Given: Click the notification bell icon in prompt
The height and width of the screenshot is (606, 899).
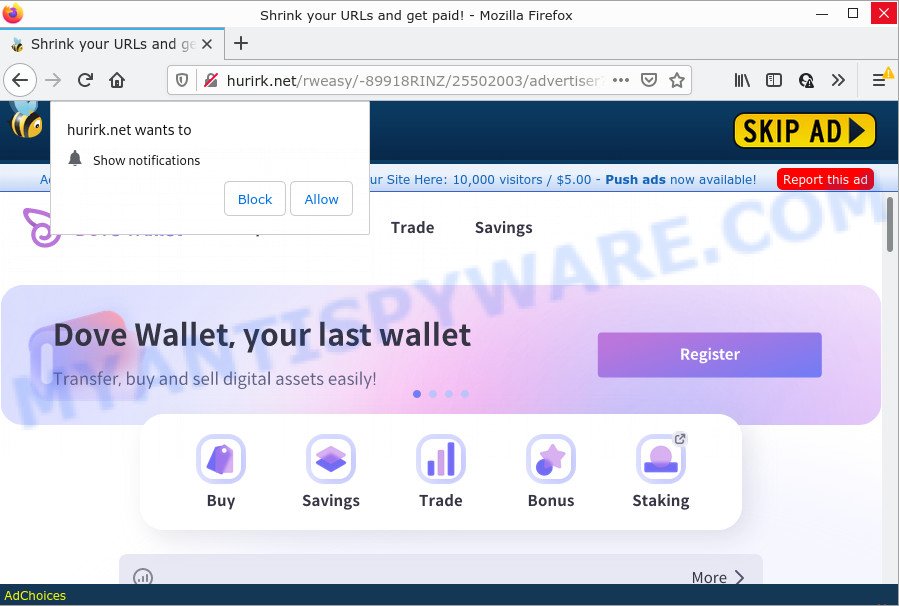Looking at the screenshot, I should (75, 158).
